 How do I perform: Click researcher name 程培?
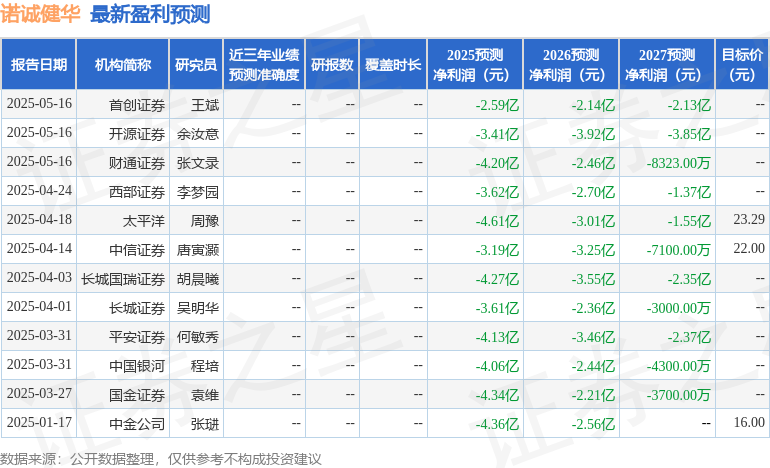coord(205,366)
